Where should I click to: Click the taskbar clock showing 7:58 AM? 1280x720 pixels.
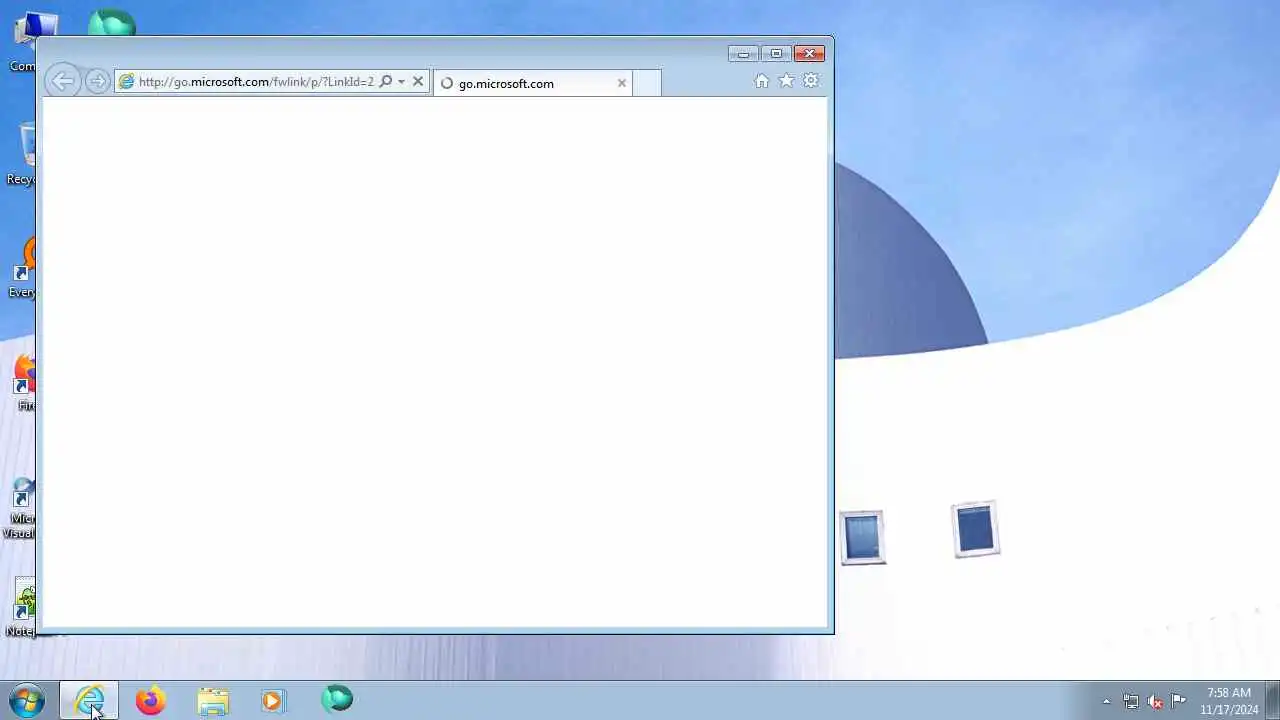click(1229, 701)
